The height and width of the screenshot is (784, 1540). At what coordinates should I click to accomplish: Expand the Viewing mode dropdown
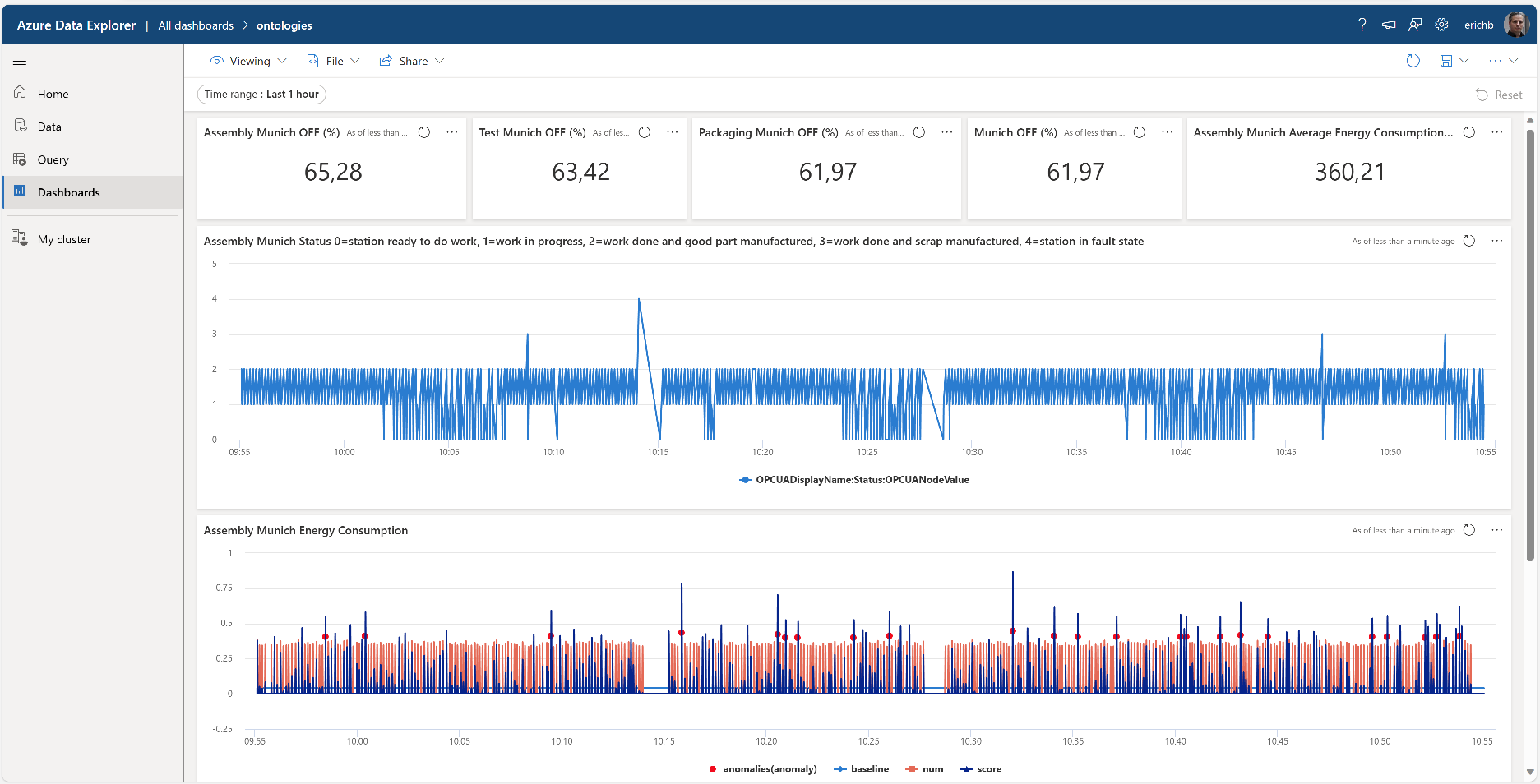[248, 61]
